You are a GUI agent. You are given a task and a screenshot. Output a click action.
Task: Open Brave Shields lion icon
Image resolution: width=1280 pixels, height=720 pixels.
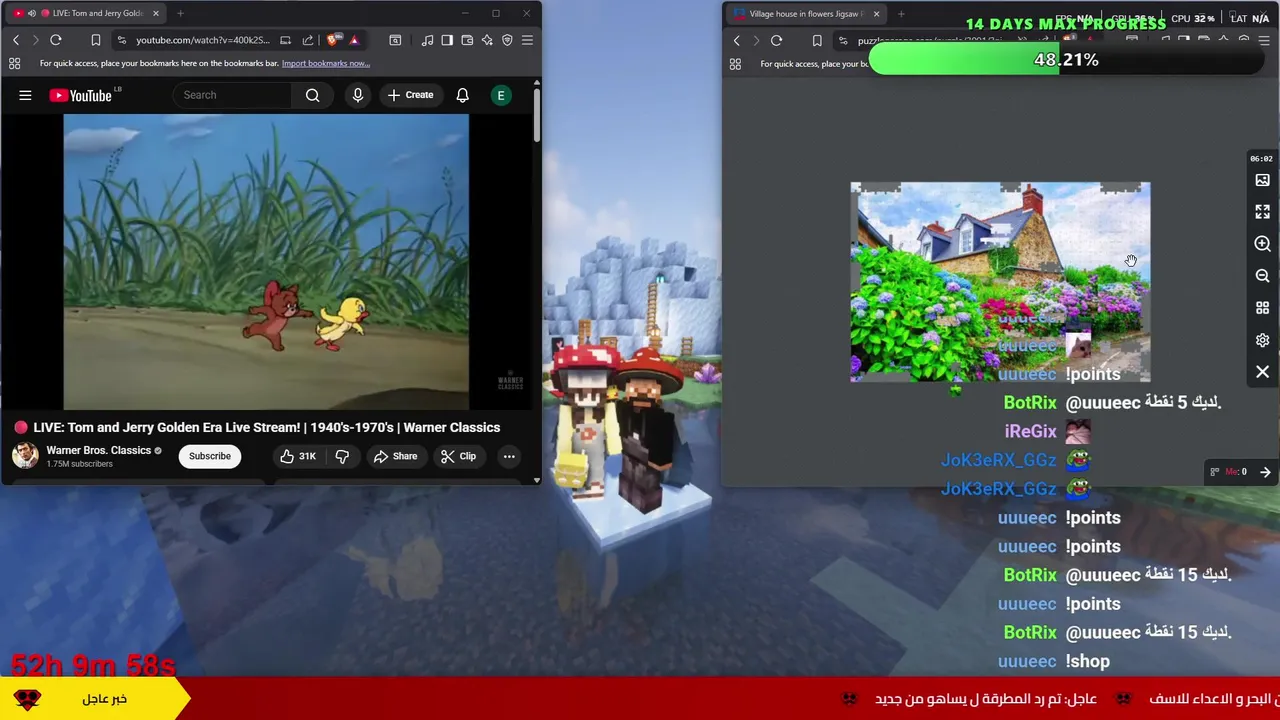[x=333, y=40]
